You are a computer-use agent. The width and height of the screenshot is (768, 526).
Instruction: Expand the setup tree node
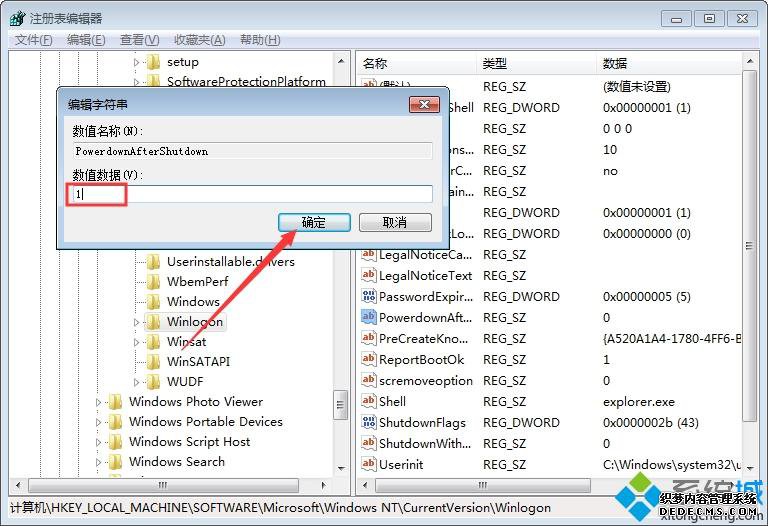pyautogui.click(x=137, y=62)
